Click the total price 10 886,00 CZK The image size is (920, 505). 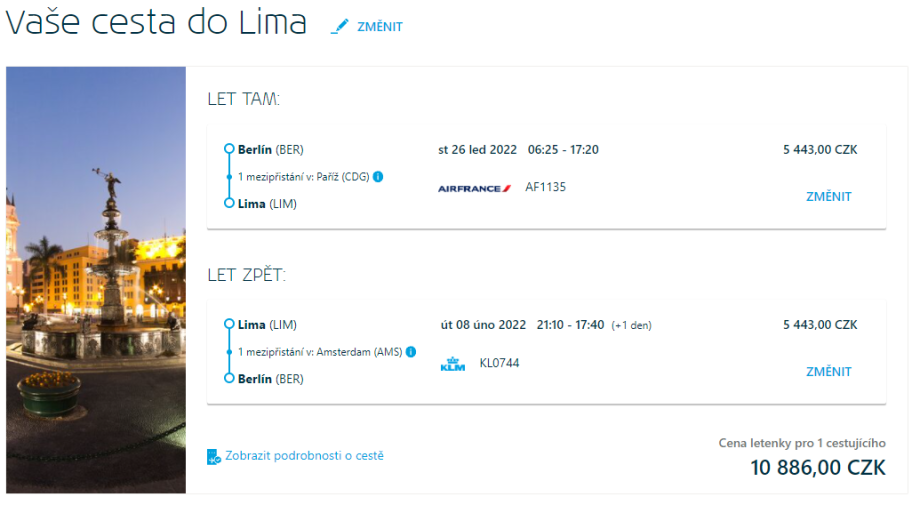click(x=818, y=468)
